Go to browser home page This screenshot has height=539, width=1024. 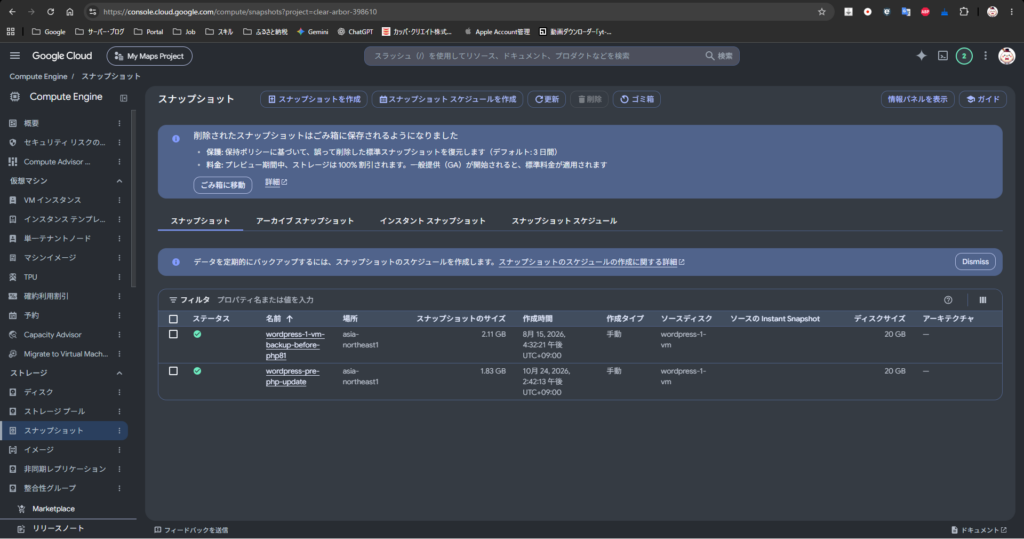pyautogui.click(x=70, y=12)
